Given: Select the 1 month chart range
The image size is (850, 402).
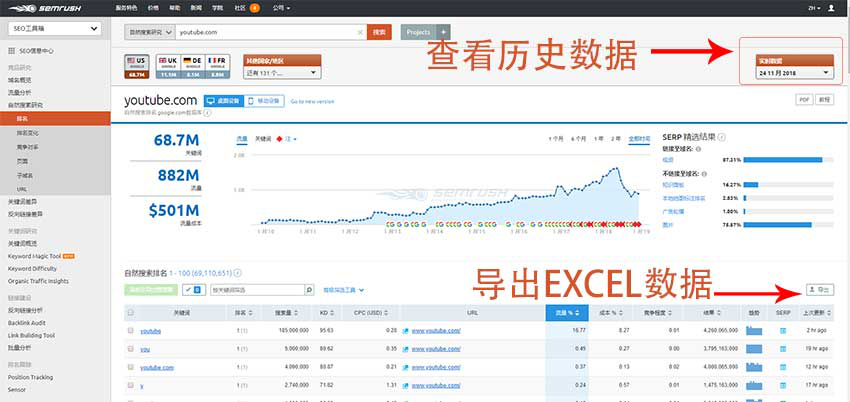Looking at the screenshot, I should point(556,139).
